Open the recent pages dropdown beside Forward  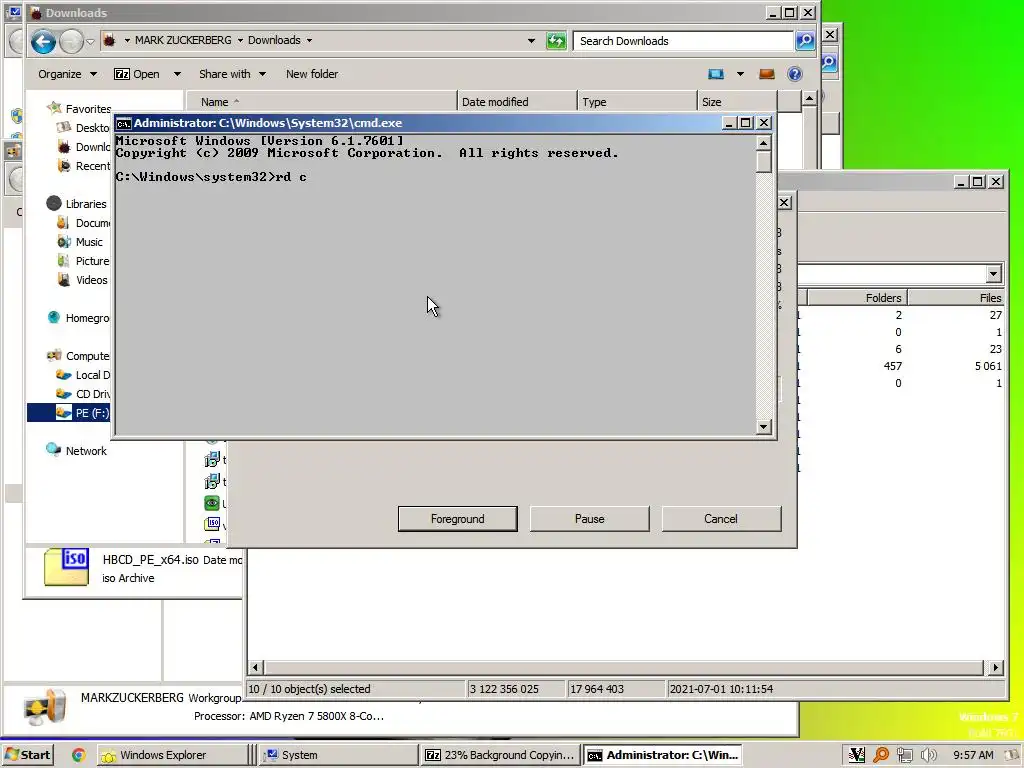(x=90, y=42)
